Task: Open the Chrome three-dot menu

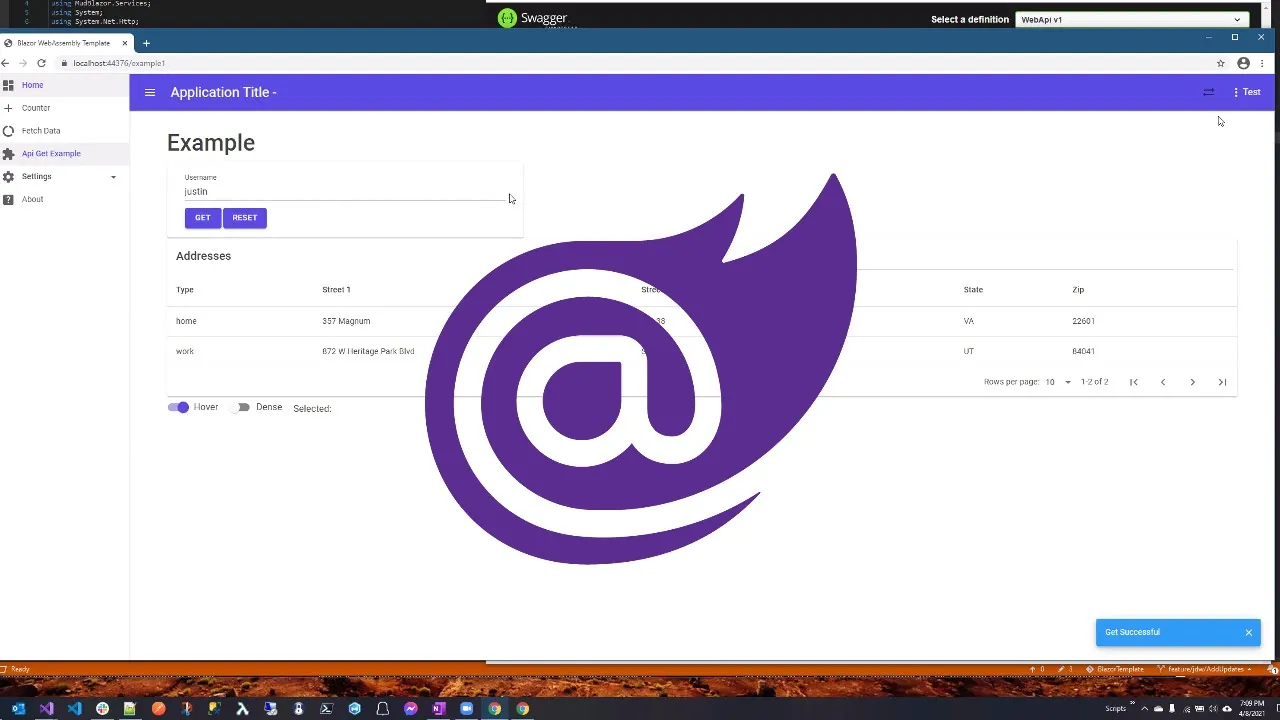Action: (1262, 63)
